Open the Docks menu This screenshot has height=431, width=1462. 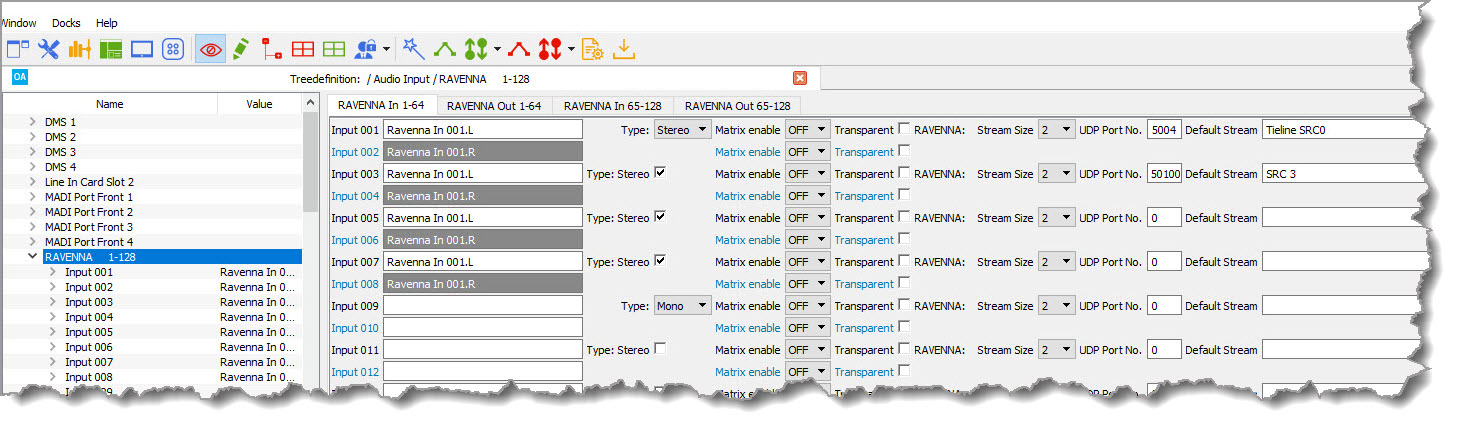(x=66, y=23)
